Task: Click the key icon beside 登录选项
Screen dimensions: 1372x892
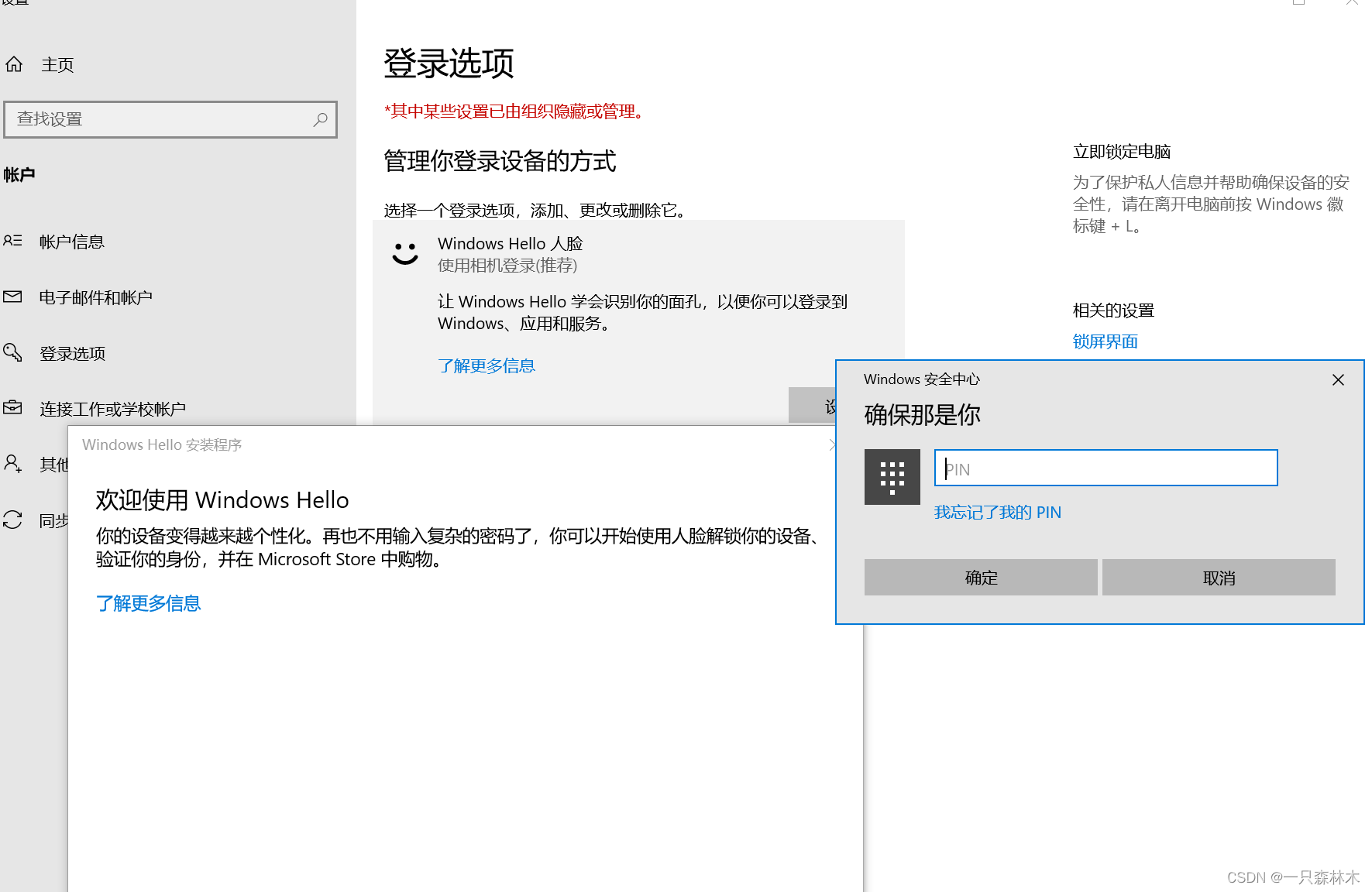Action: pyautogui.click(x=12, y=352)
